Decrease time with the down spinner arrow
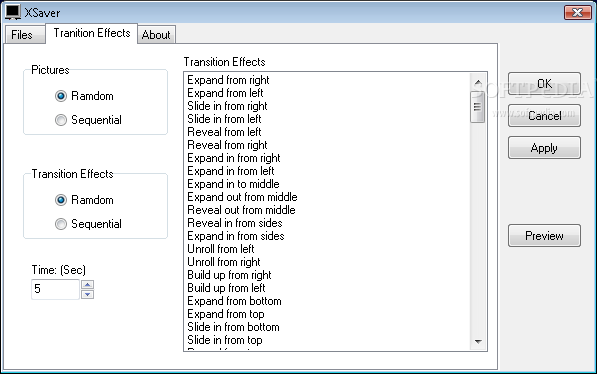 pos(88,294)
